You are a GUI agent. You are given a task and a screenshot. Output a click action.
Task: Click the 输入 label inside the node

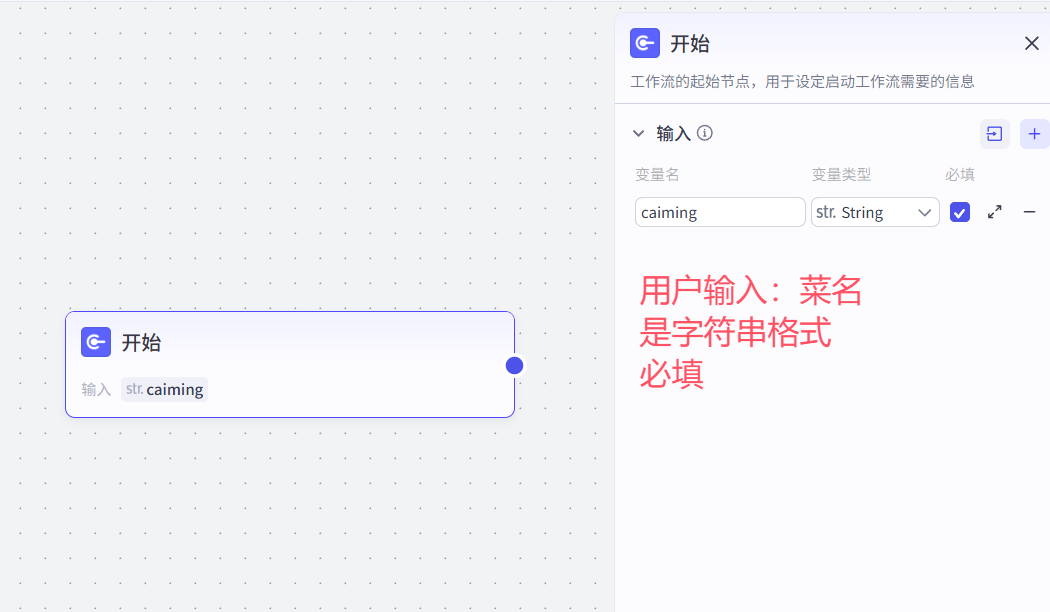[x=96, y=390]
